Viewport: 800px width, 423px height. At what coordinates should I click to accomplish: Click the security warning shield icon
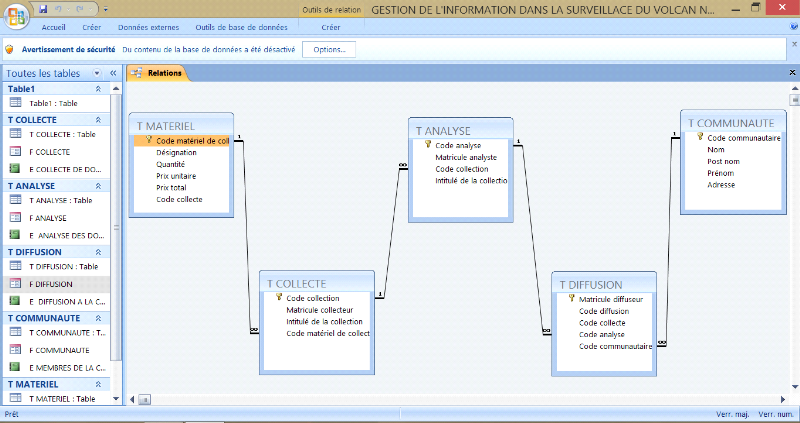[x=10, y=48]
